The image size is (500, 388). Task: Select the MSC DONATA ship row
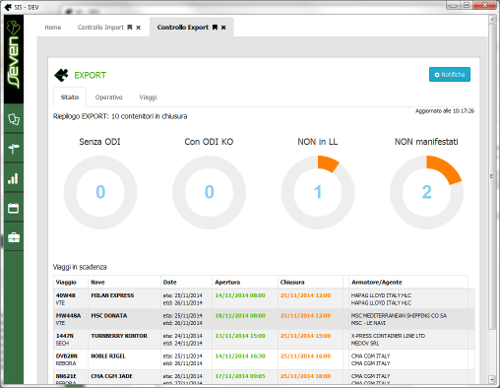coord(264,319)
